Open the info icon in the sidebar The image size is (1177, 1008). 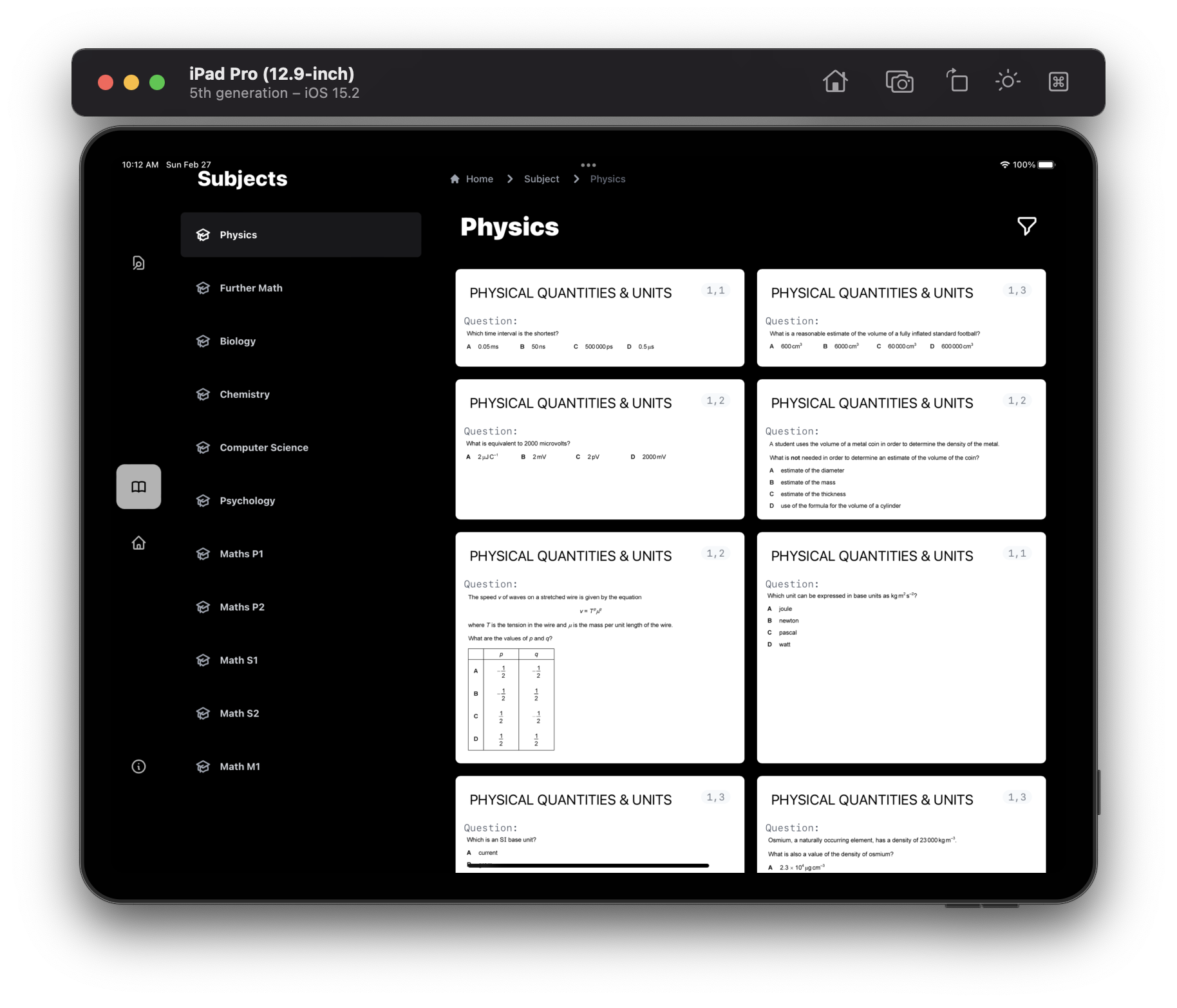138,767
